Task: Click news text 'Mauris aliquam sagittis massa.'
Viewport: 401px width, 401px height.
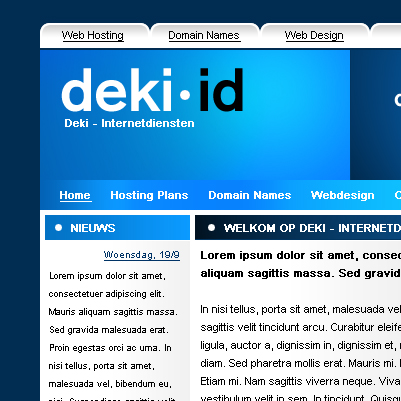Action: coord(113,312)
